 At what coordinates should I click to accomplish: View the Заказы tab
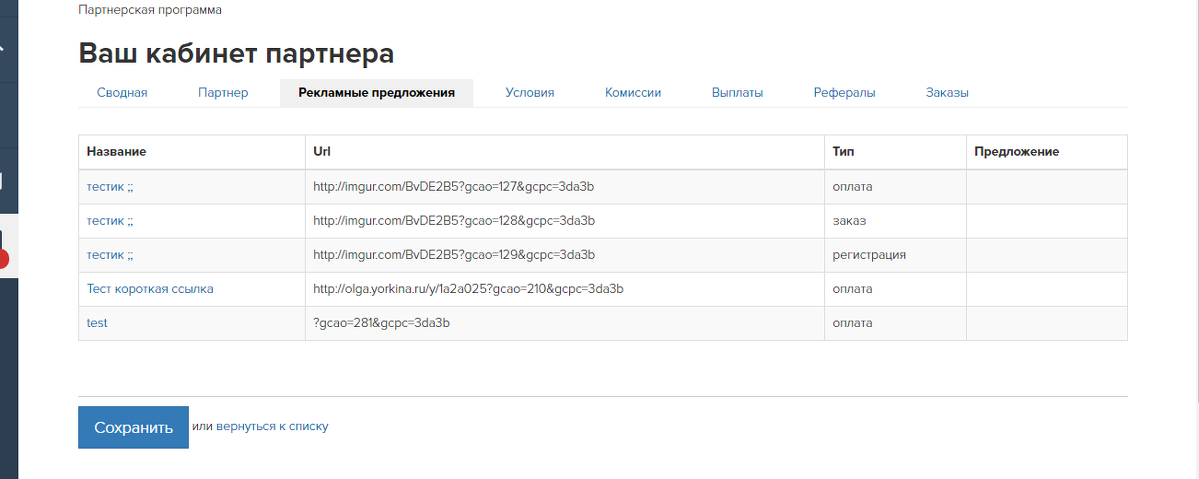947,93
